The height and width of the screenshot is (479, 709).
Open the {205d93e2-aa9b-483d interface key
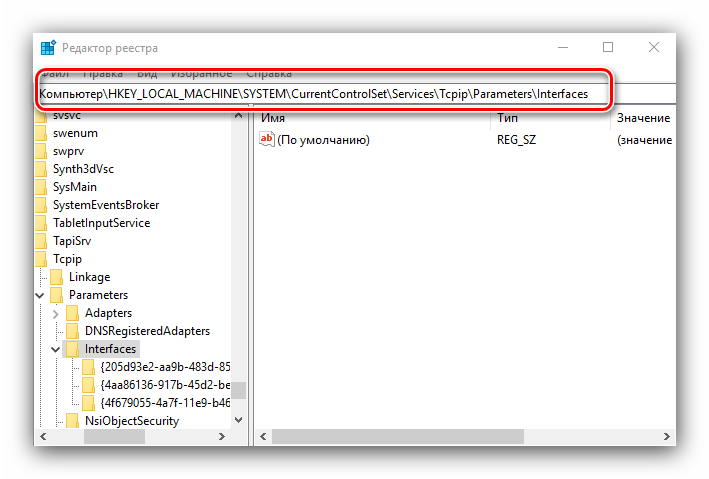pos(165,367)
